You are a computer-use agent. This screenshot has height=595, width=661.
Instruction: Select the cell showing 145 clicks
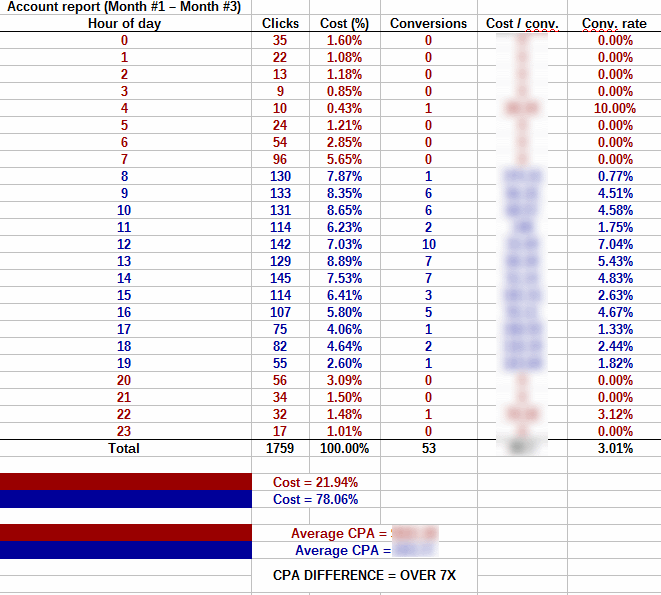[x=280, y=278]
